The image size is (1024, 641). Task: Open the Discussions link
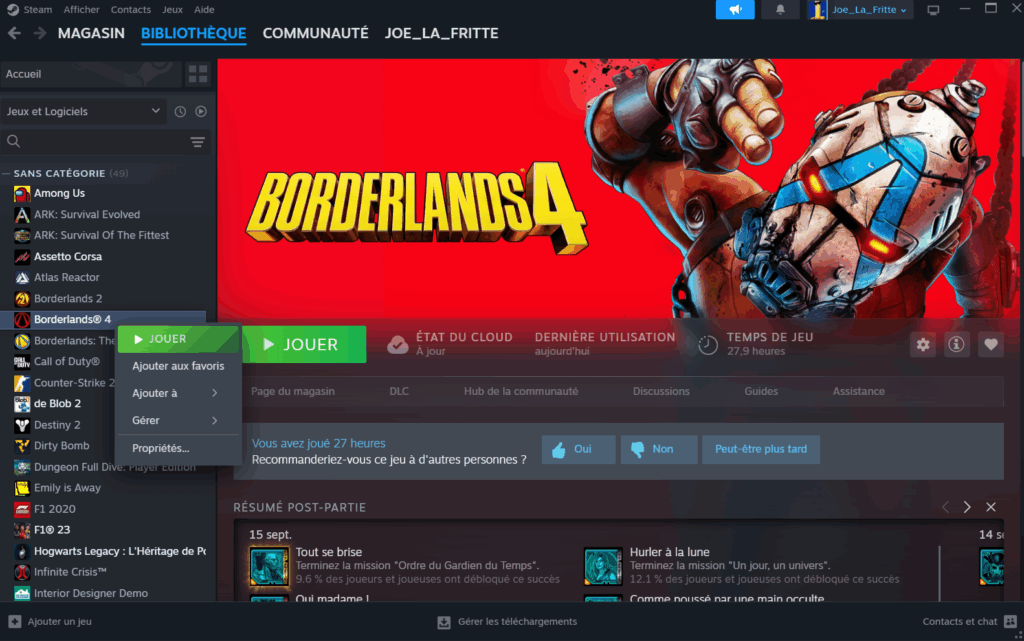[x=661, y=392]
